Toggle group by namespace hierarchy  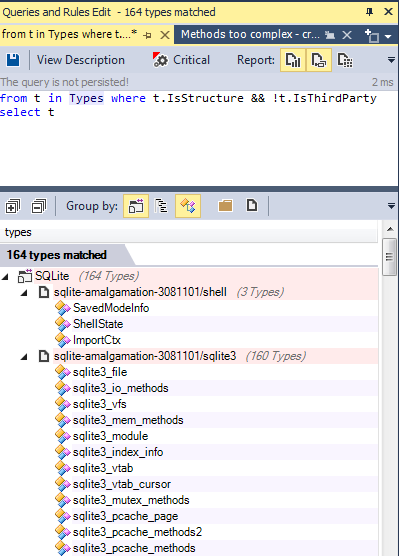click(x=161, y=206)
